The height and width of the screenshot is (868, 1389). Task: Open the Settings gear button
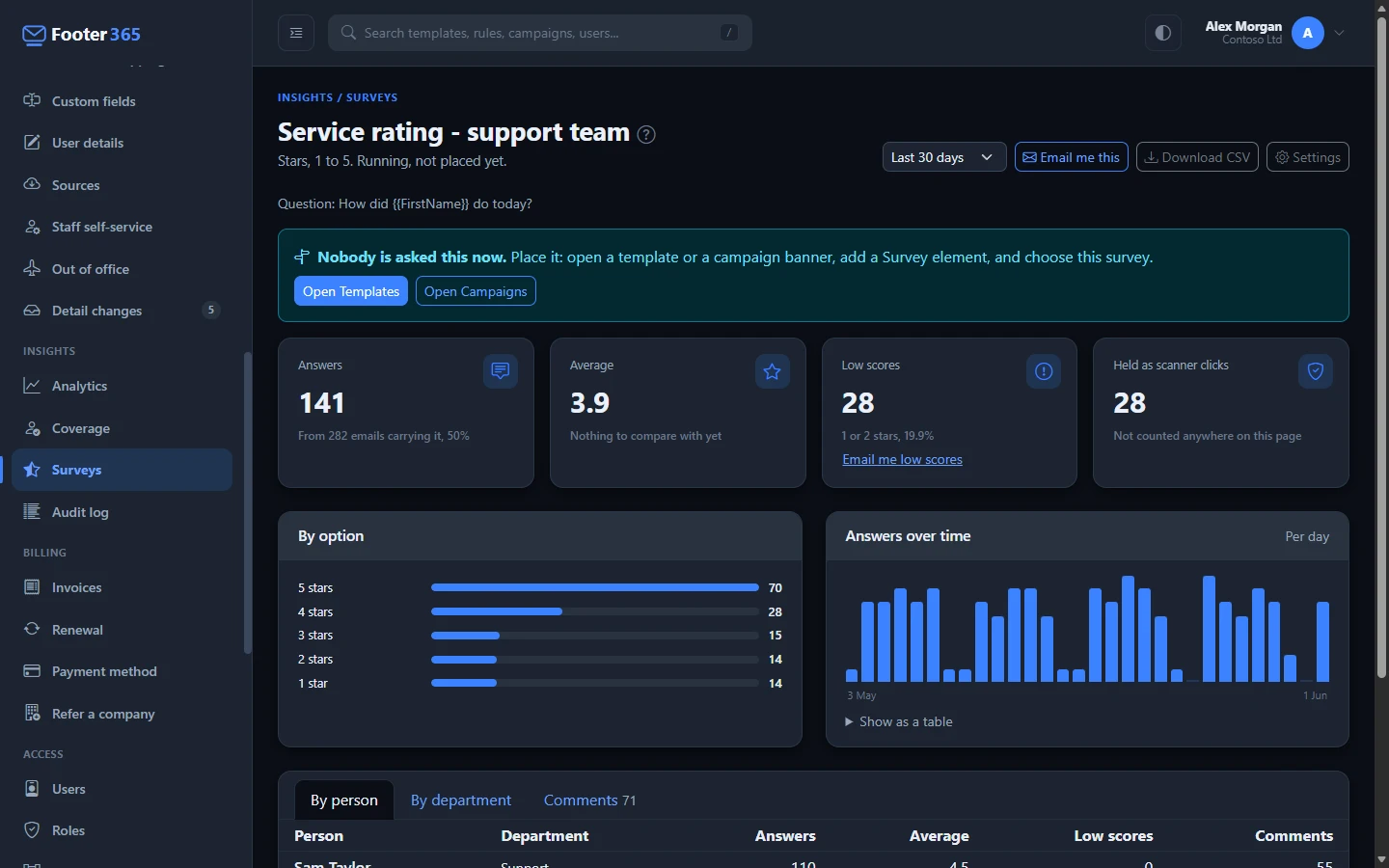[x=1308, y=157]
